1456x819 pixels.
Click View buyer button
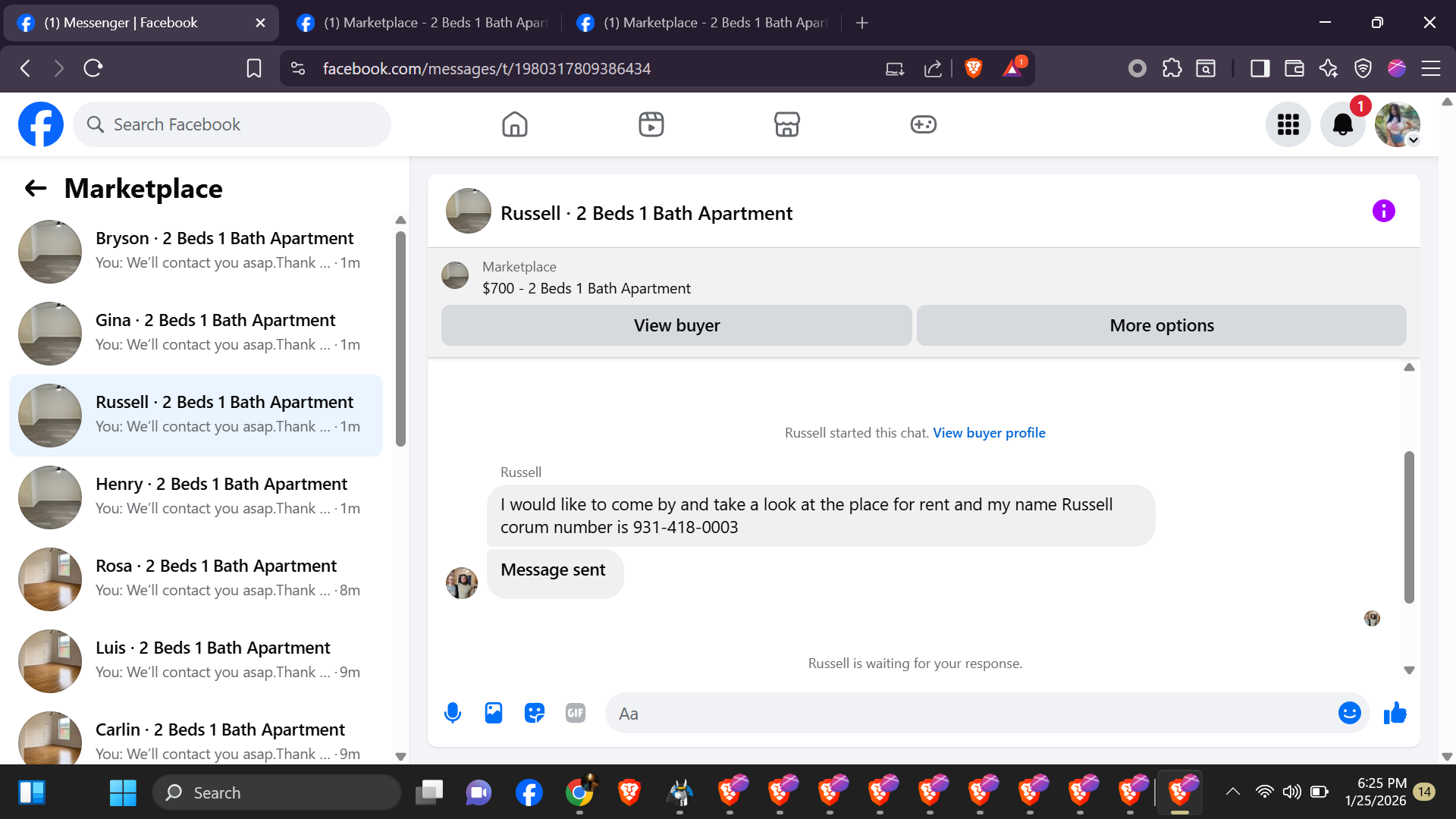pos(676,325)
